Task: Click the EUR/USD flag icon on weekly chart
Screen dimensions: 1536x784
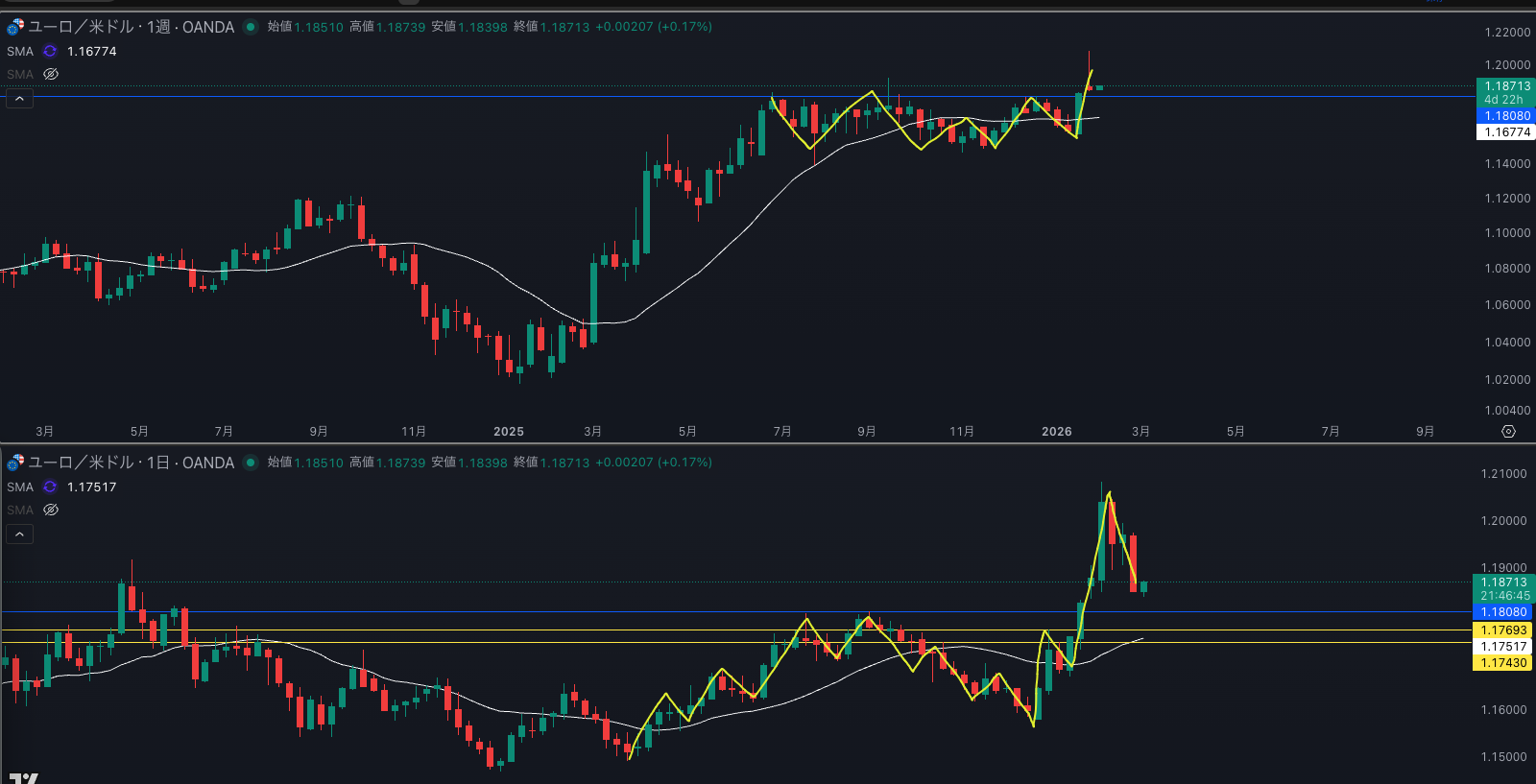Action: pos(15,27)
